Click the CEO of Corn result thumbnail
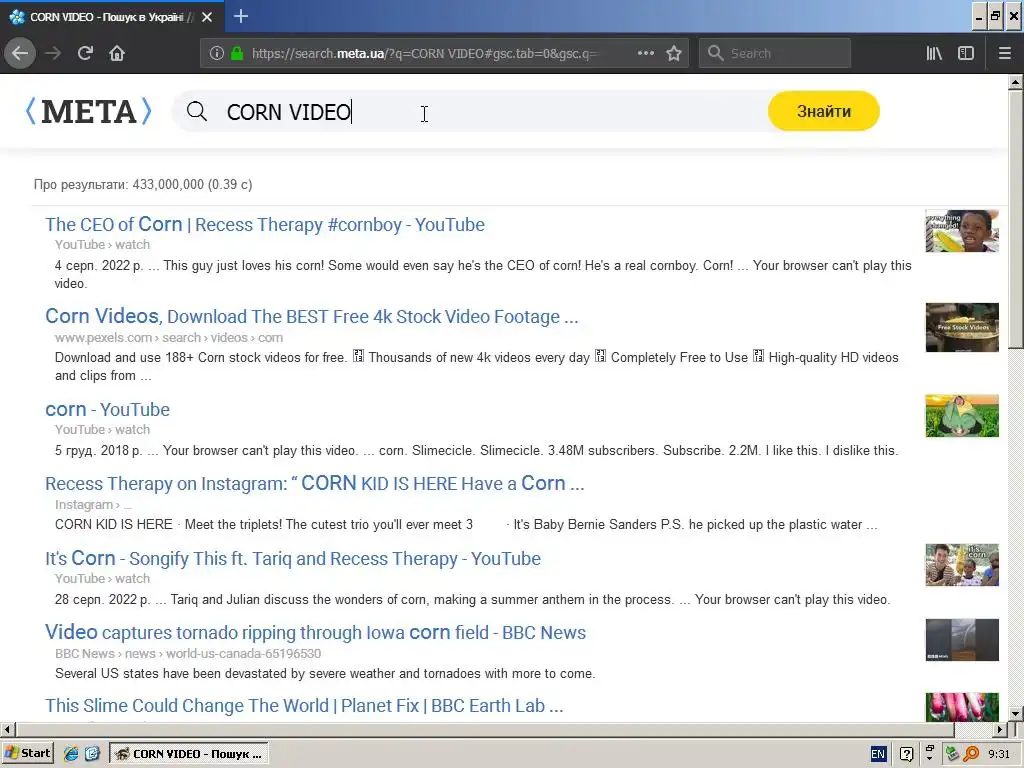Screen dimensions: 1024x768 click(x=962, y=231)
